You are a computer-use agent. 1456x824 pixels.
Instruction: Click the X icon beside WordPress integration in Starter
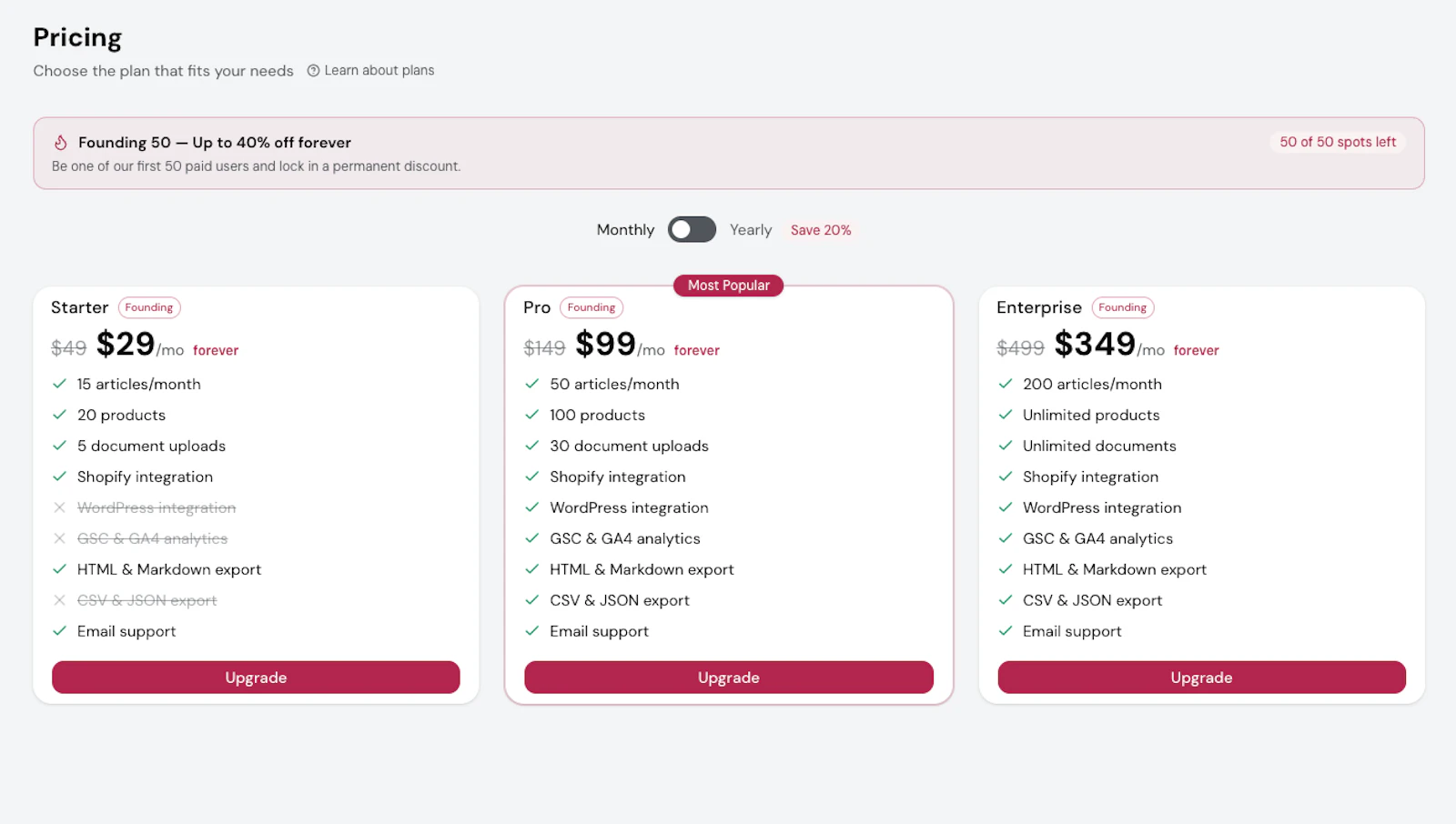(x=60, y=507)
